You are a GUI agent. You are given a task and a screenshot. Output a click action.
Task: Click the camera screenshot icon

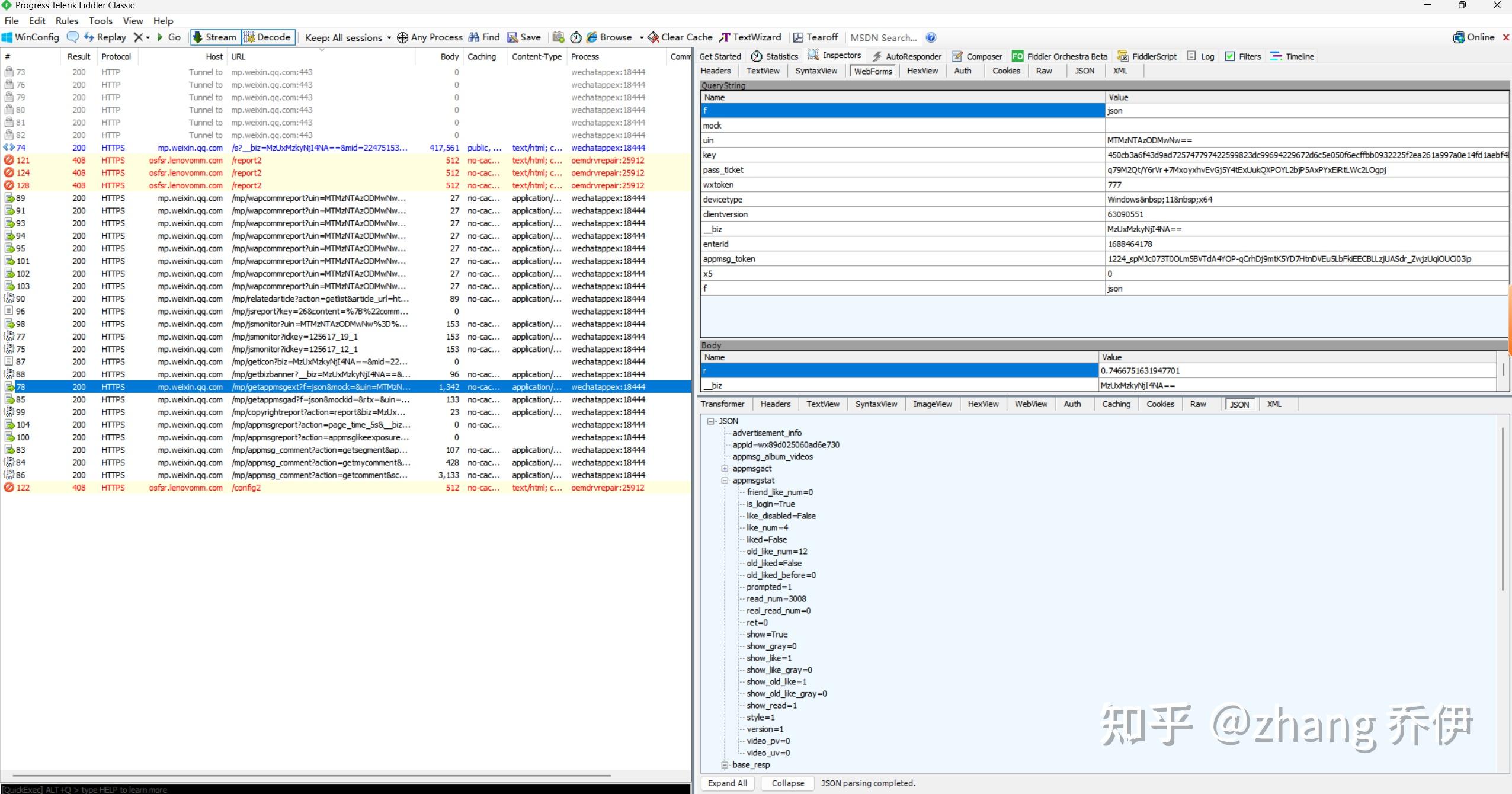click(558, 37)
